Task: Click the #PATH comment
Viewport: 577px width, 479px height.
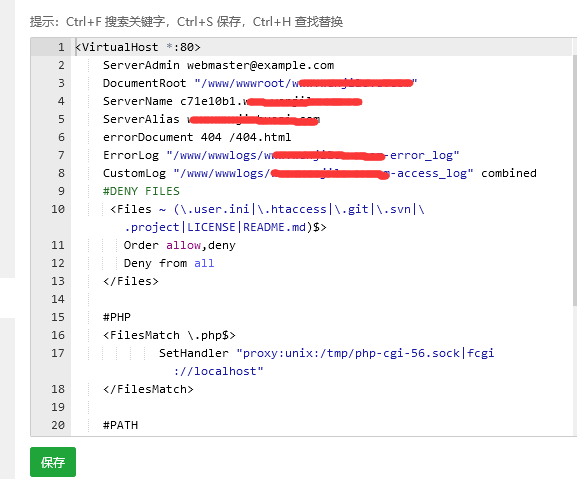Action: click(x=120, y=426)
